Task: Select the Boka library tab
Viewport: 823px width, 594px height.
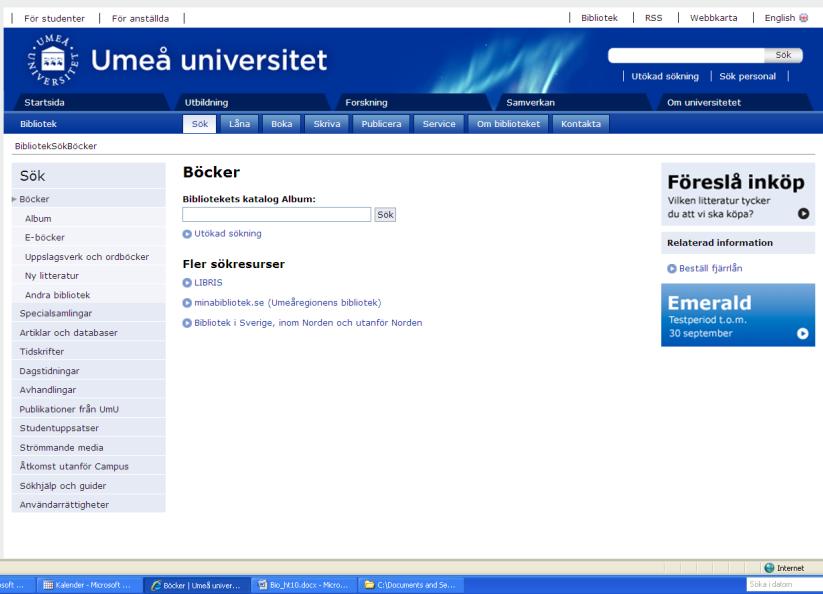Action: (x=281, y=124)
